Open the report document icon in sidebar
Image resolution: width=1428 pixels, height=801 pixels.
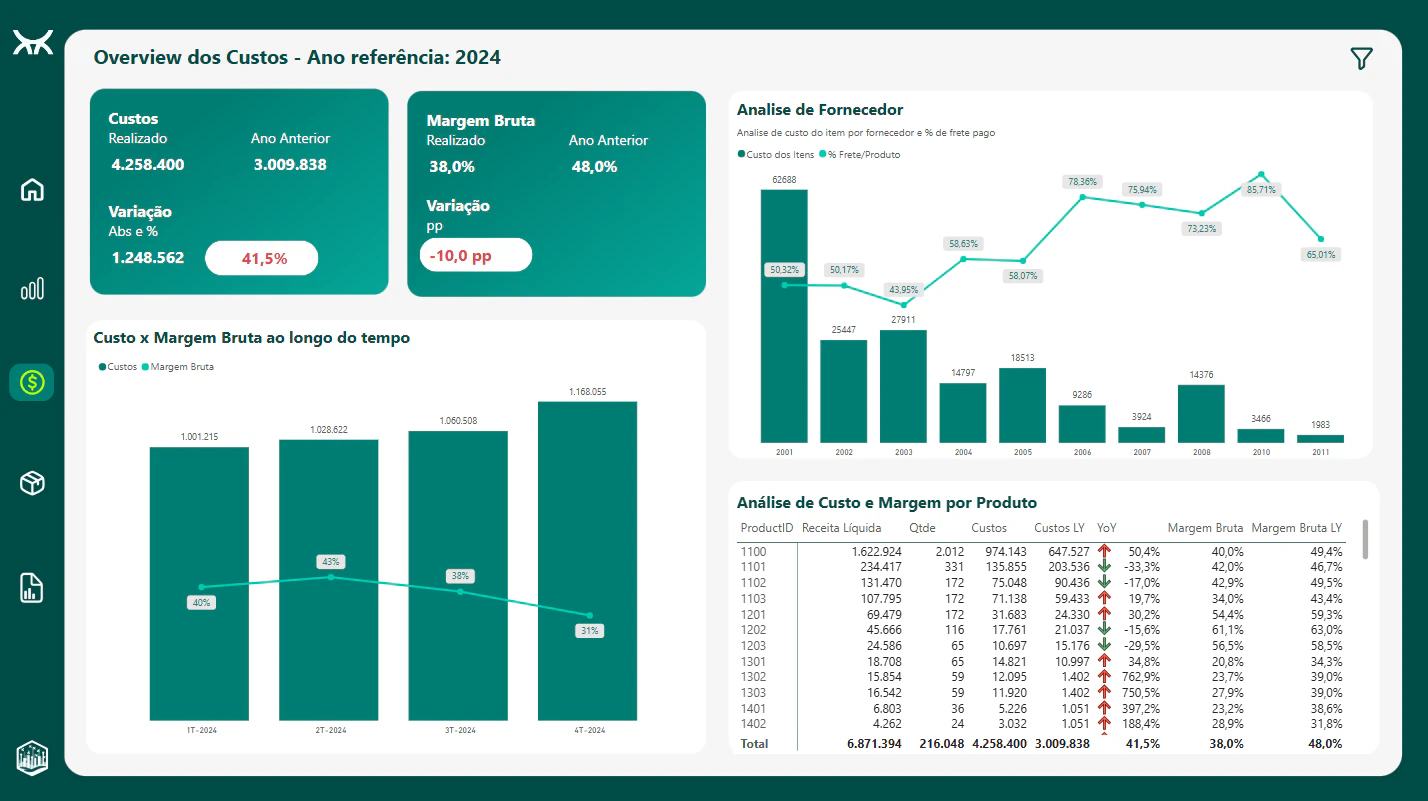(x=32, y=588)
